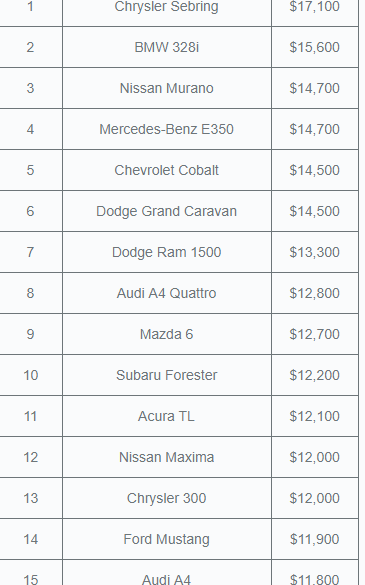365x585 pixels.
Task: Click rank number 10 cell
Action: 31,376
